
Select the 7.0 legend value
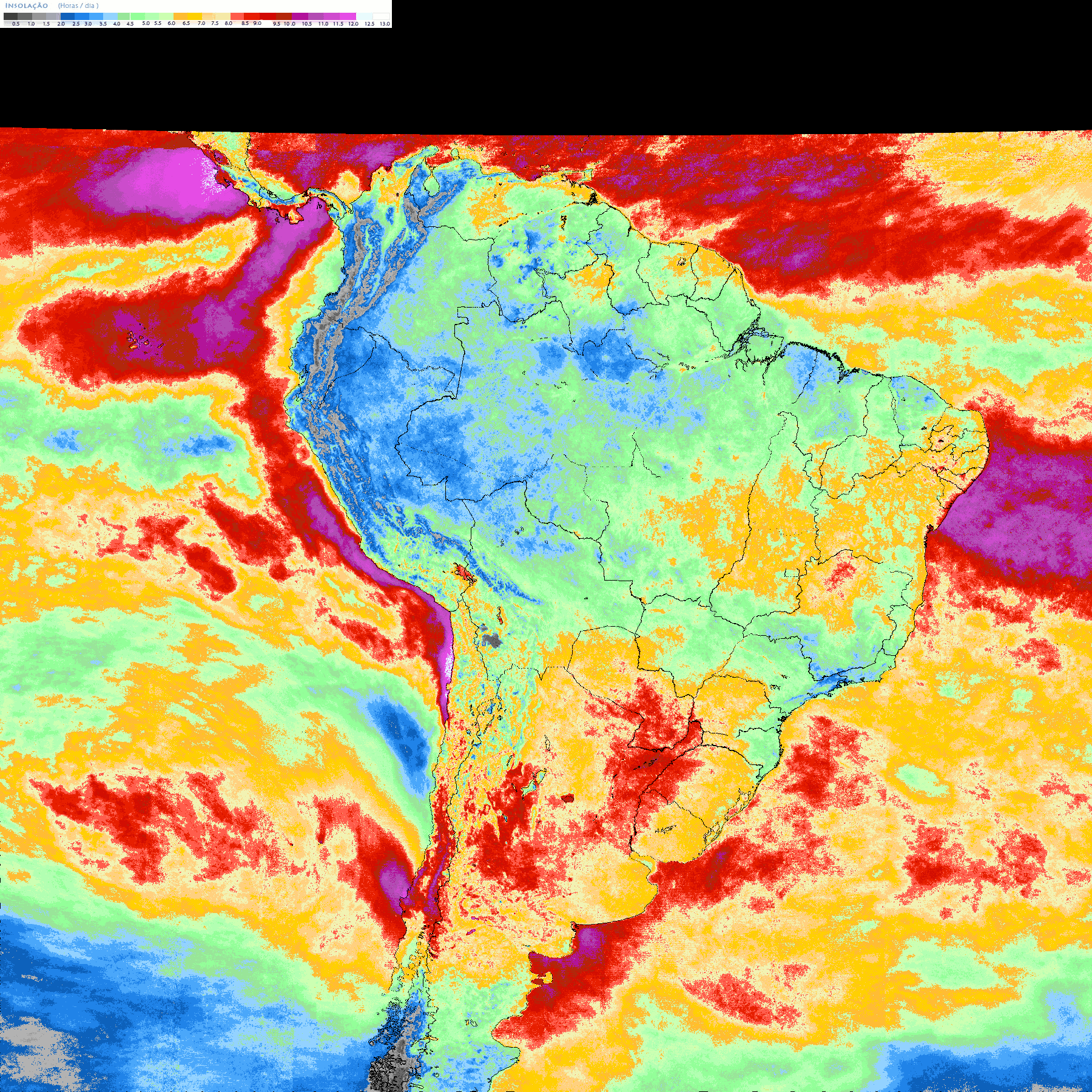201,23
